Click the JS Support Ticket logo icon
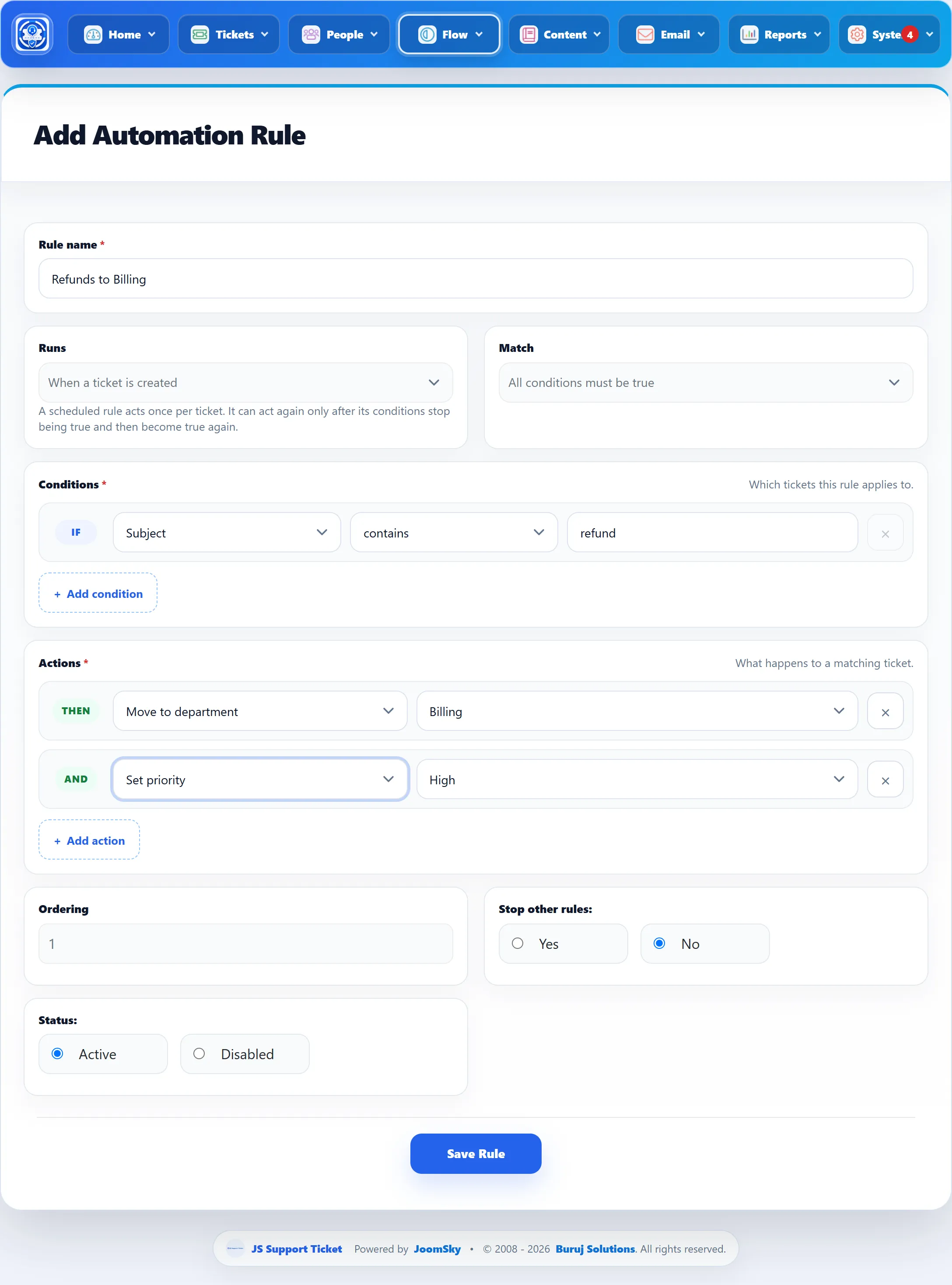 point(32,35)
